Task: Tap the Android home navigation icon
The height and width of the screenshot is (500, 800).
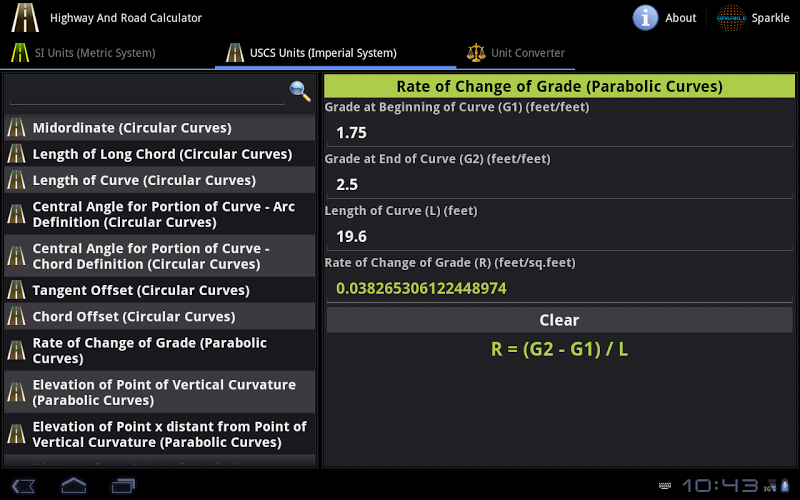Action: (x=73, y=485)
